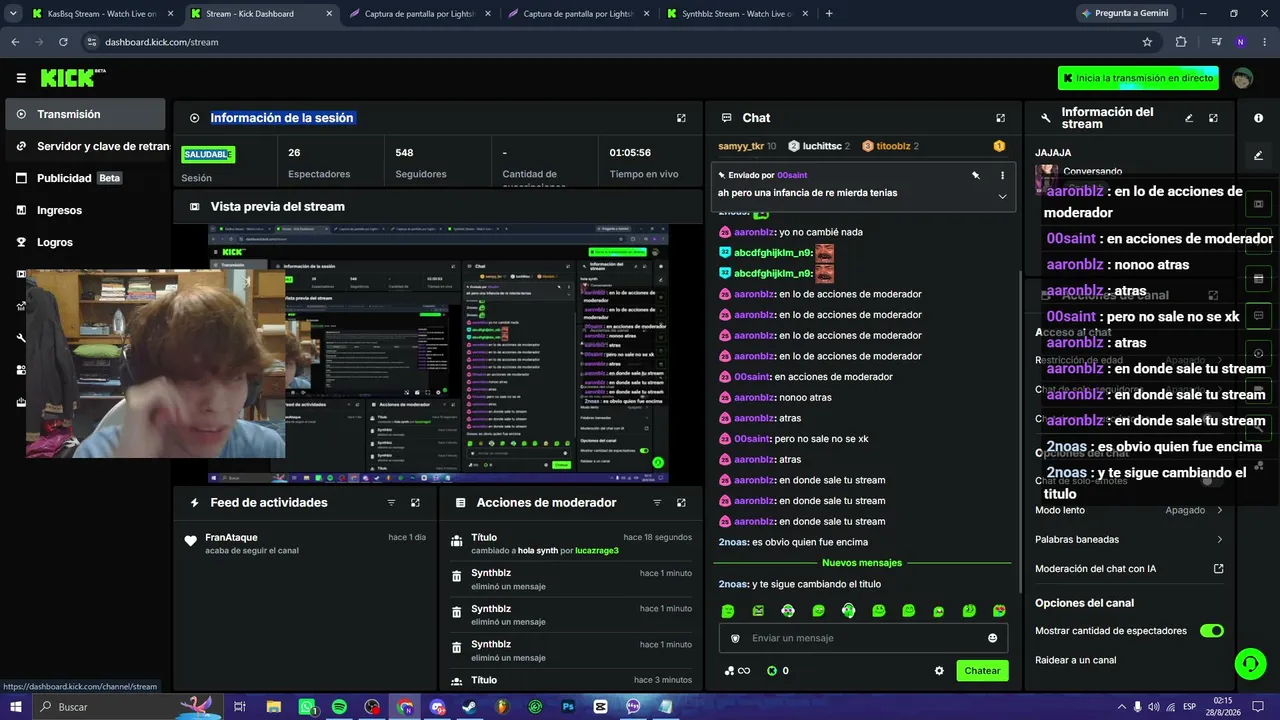This screenshot has width=1280, height=720.
Task: Jump to Nuevos mensajes divider label
Action: click(862, 563)
